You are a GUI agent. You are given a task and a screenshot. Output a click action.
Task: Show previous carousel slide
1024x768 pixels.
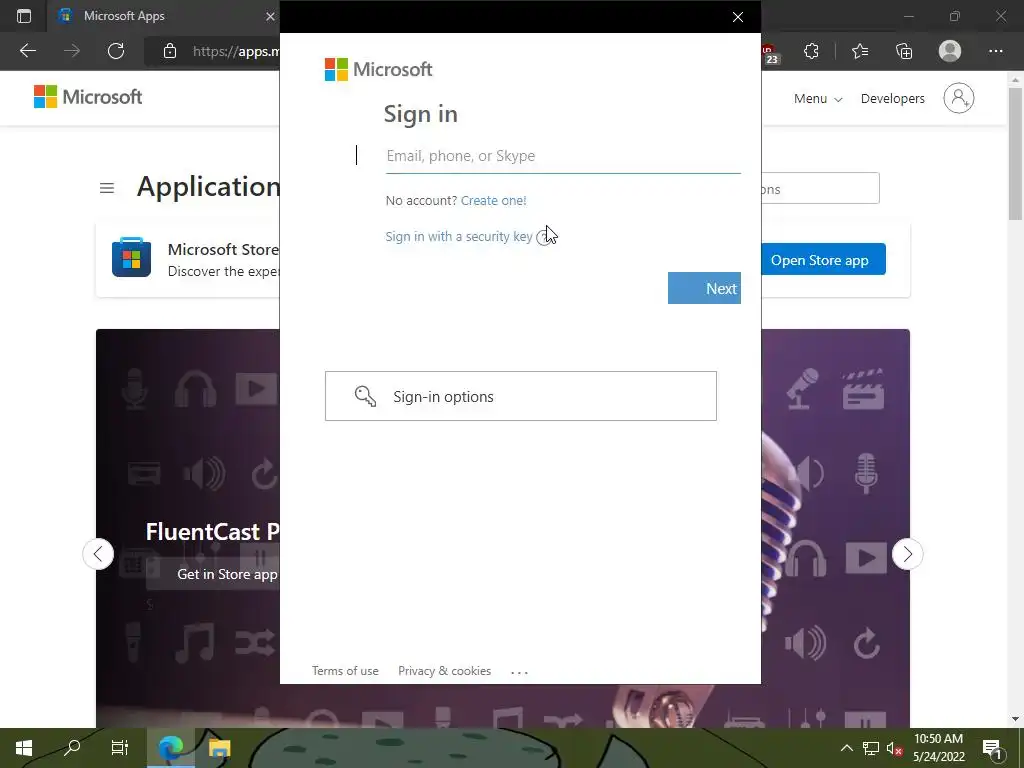(98, 554)
